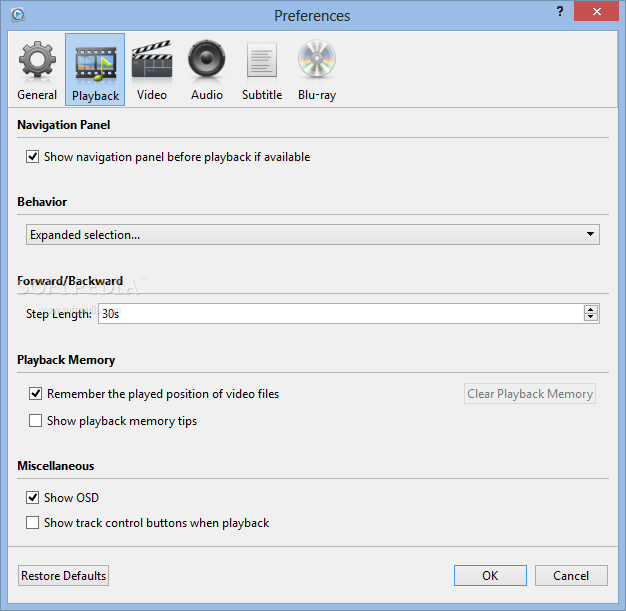The height and width of the screenshot is (611, 626).
Task: Open the Expanded selection behavior dropdown
Action: (313, 234)
